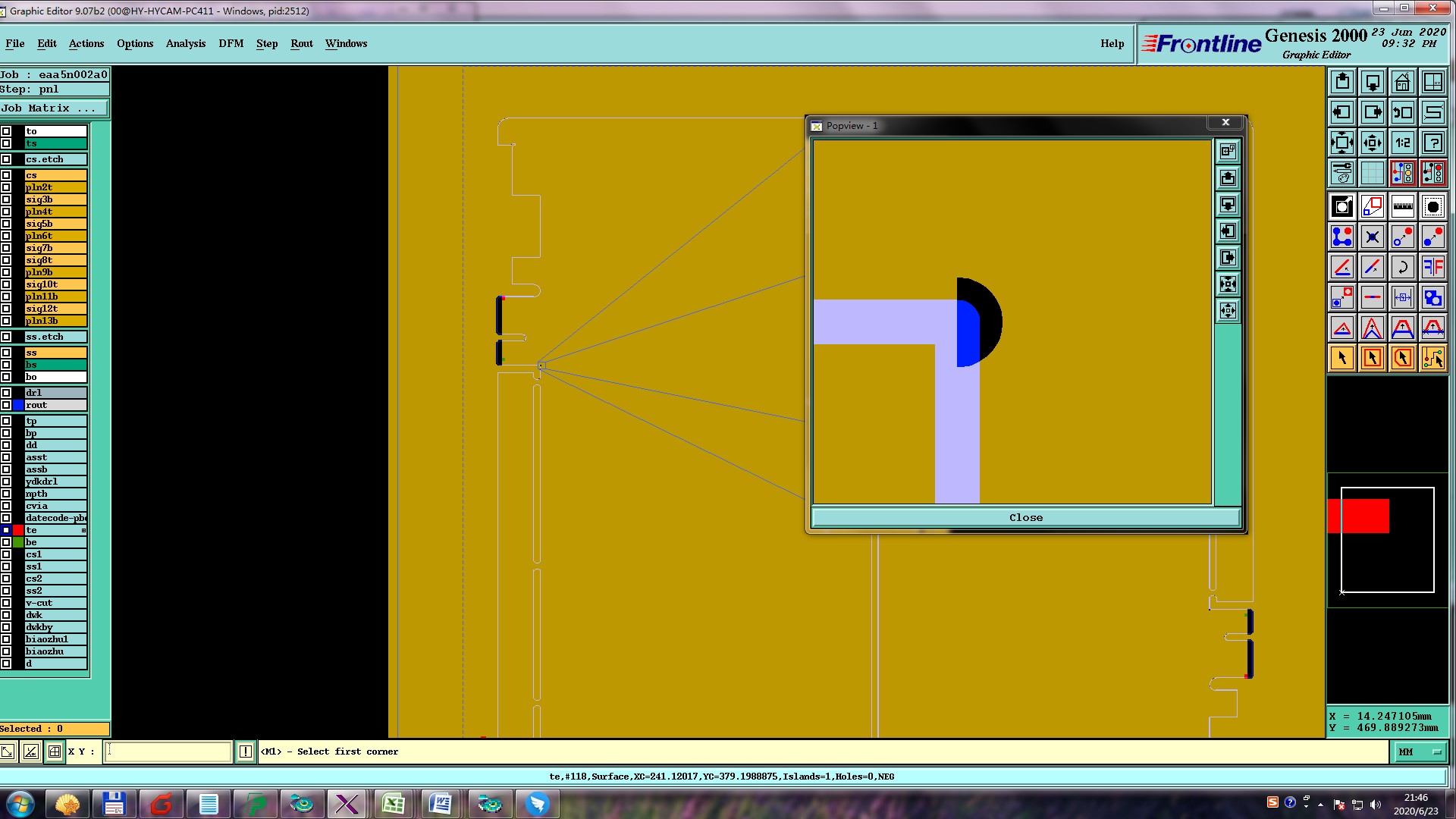Click the pan right view icon
Screen dimensions: 1456x819
click(1373, 112)
